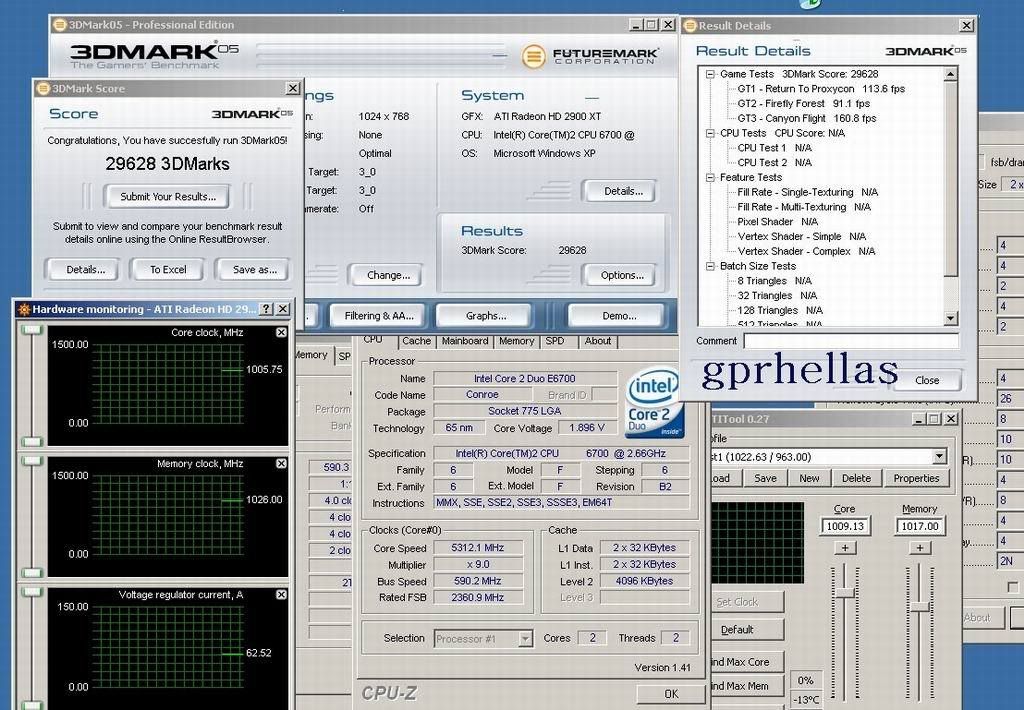Open the CPU-Z Processor selection dropdown
Image resolution: width=1024 pixels, height=710 pixels.
(525, 639)
